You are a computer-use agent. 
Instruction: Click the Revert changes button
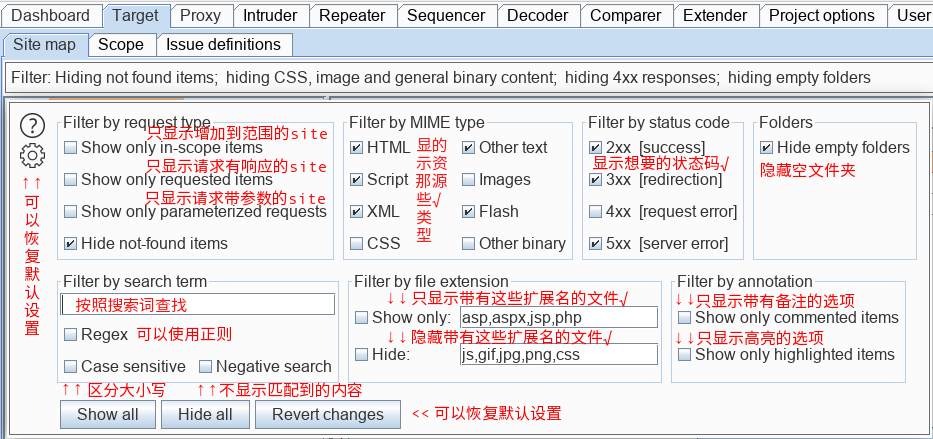tap(328, 415)
